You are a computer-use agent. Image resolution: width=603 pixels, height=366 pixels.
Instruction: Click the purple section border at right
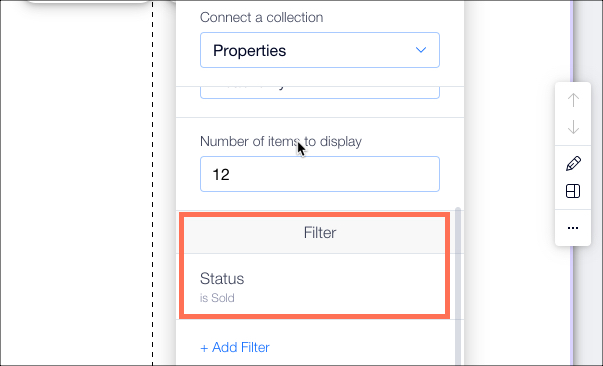572,183
